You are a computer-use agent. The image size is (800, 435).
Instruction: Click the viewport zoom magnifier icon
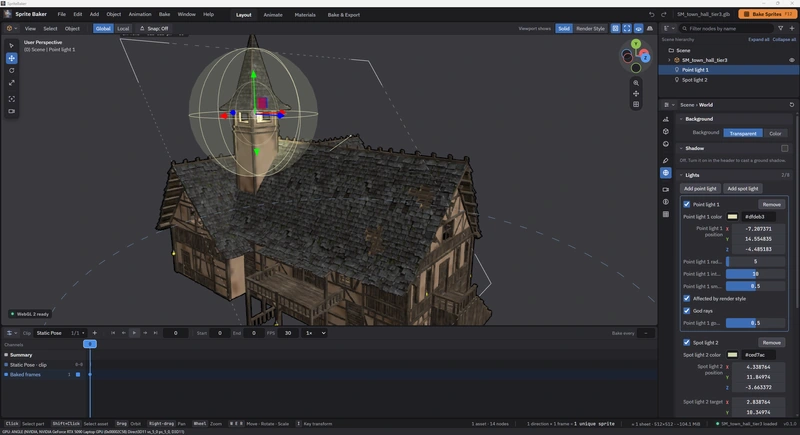click(636, 83)
